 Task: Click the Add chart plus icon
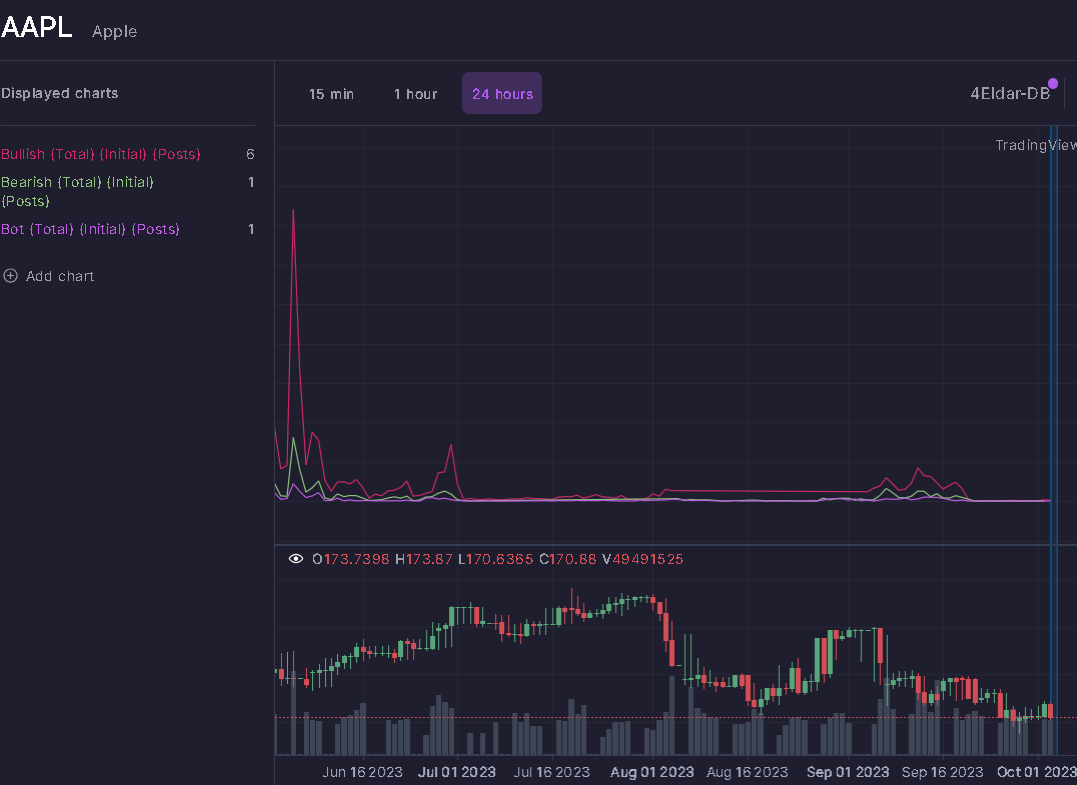tap(10, 276)
